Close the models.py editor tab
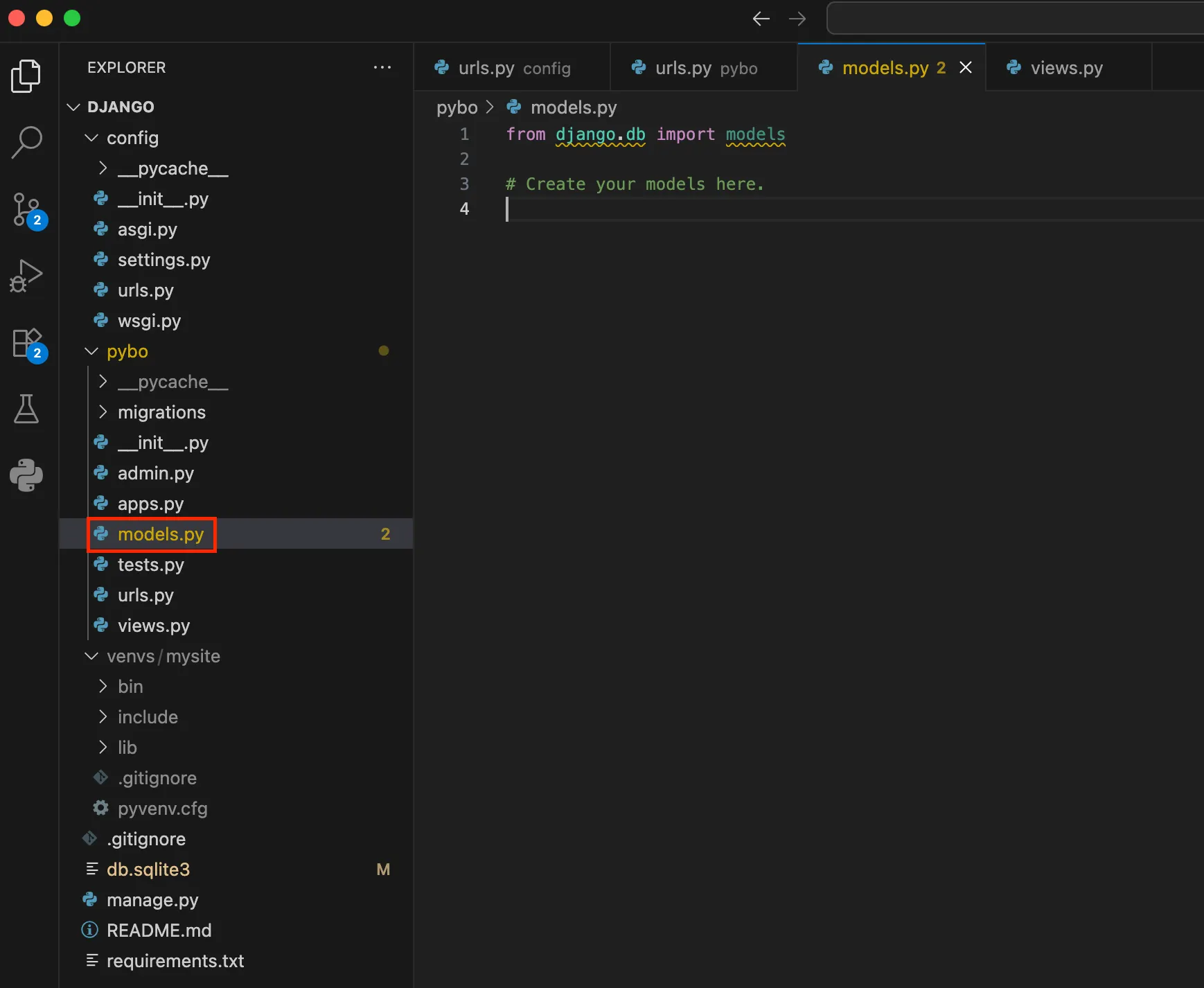 click(x=965, y=68)
